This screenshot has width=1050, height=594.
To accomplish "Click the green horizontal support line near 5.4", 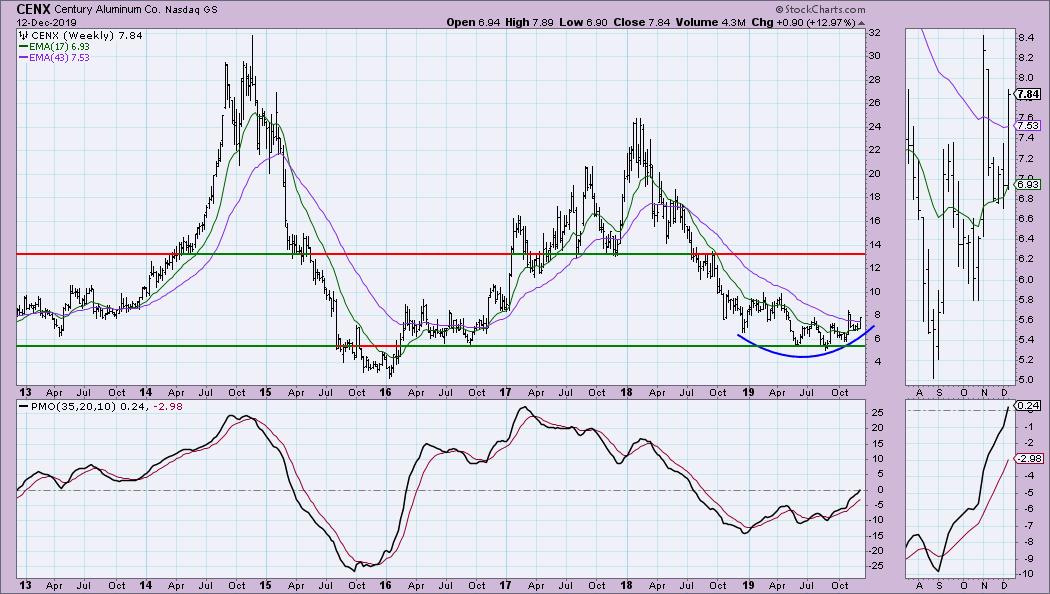I will (x=441, y=346).
